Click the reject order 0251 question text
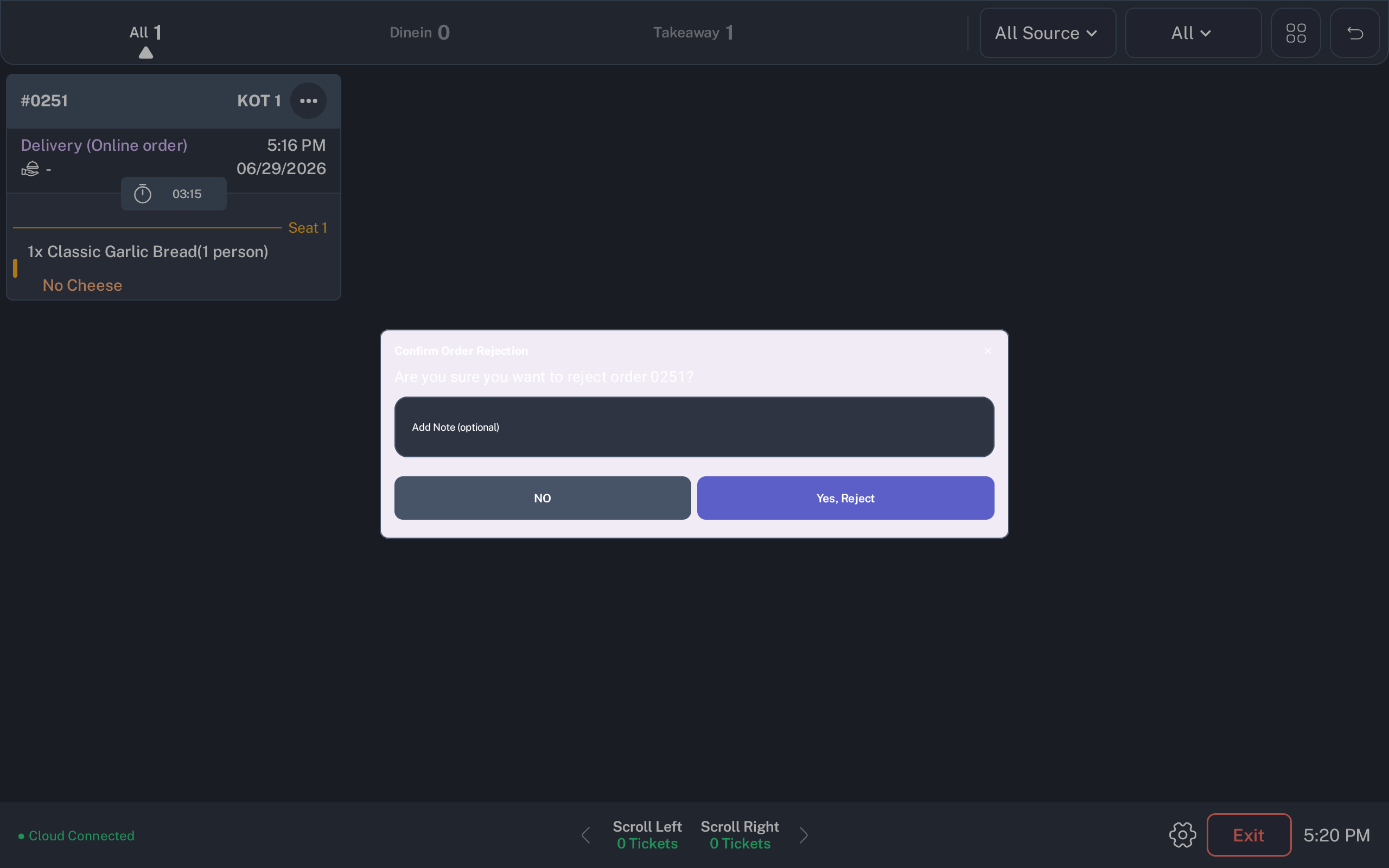 pyautogui.click(x=544, y=376)
